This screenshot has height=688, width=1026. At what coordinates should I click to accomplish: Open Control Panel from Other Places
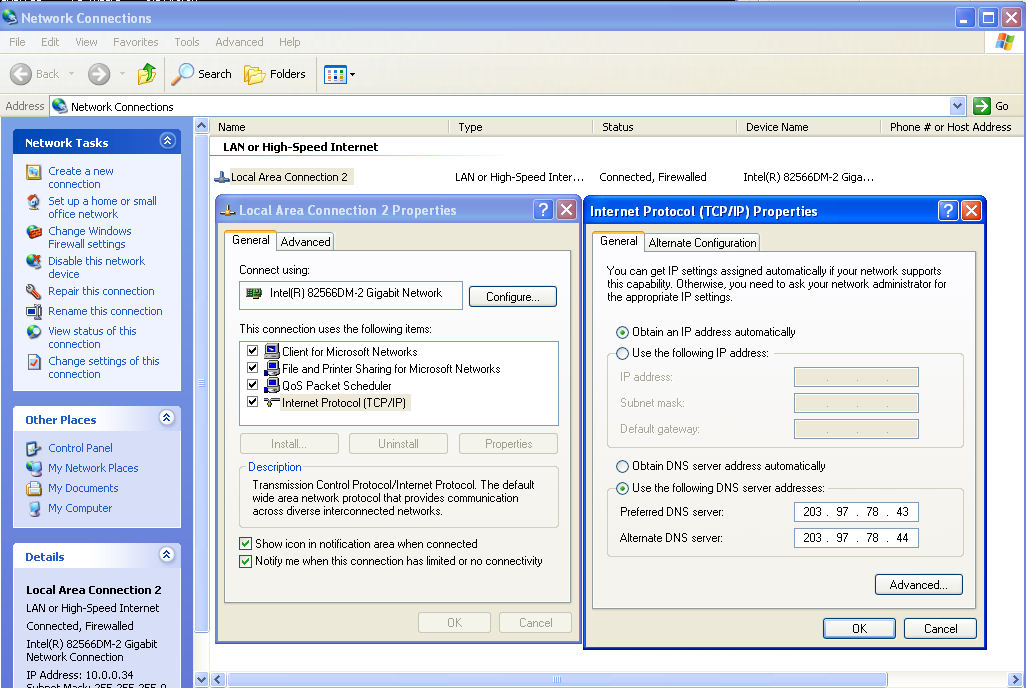click(80, 448)
